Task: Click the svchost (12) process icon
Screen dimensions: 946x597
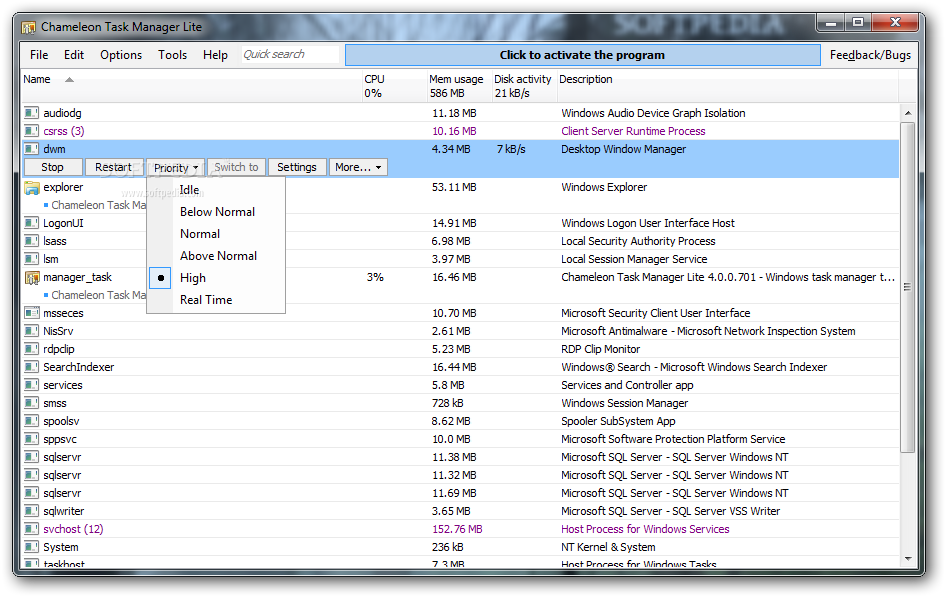Action: point(31,529)
